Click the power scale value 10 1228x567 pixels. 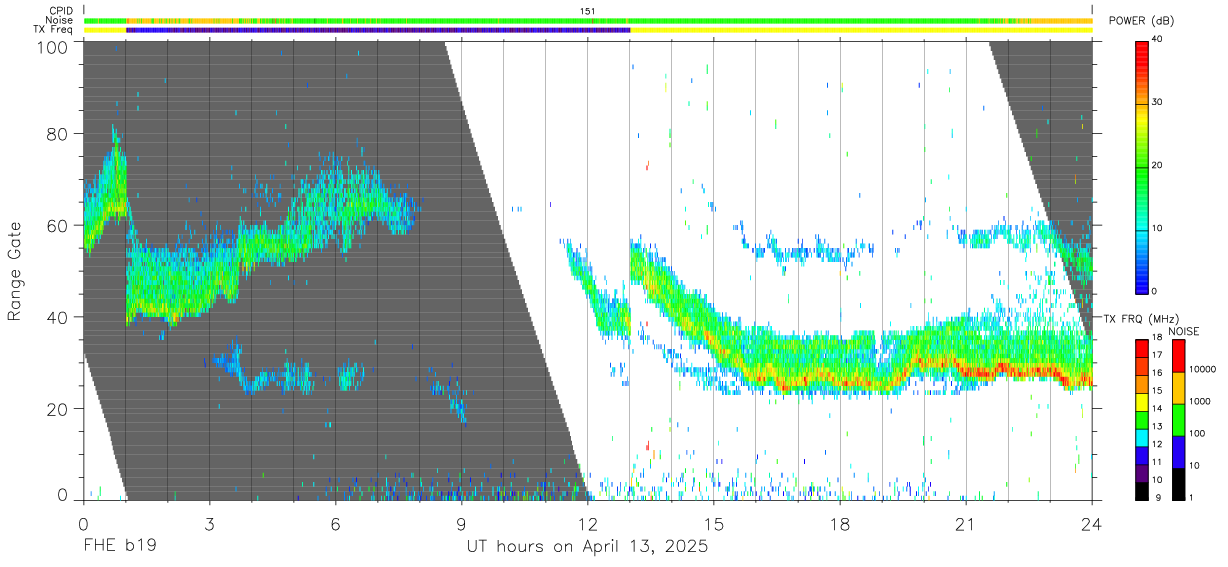coord(1159,228)
